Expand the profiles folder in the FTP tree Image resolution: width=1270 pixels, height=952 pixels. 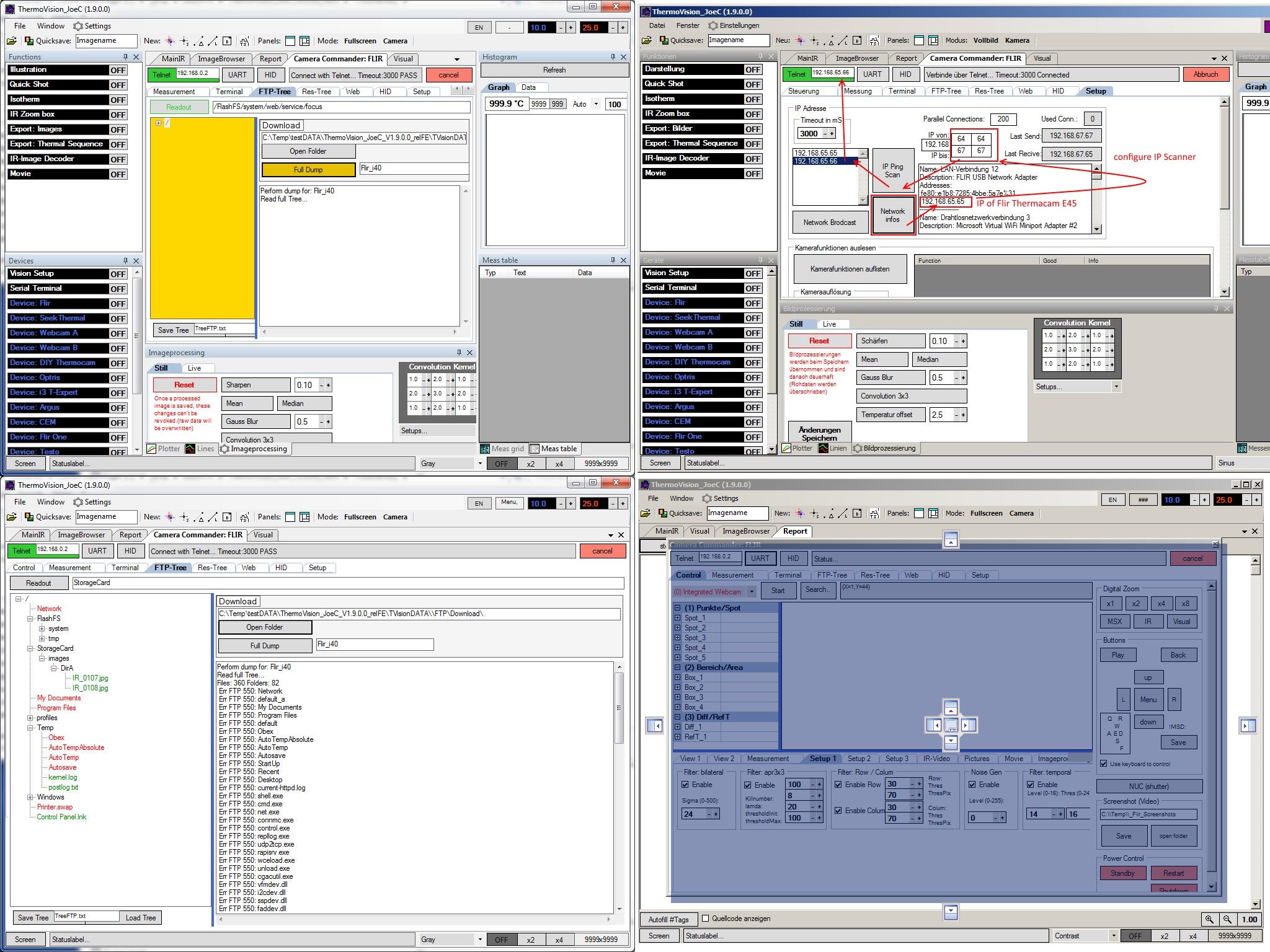click(x=30, y=718)
